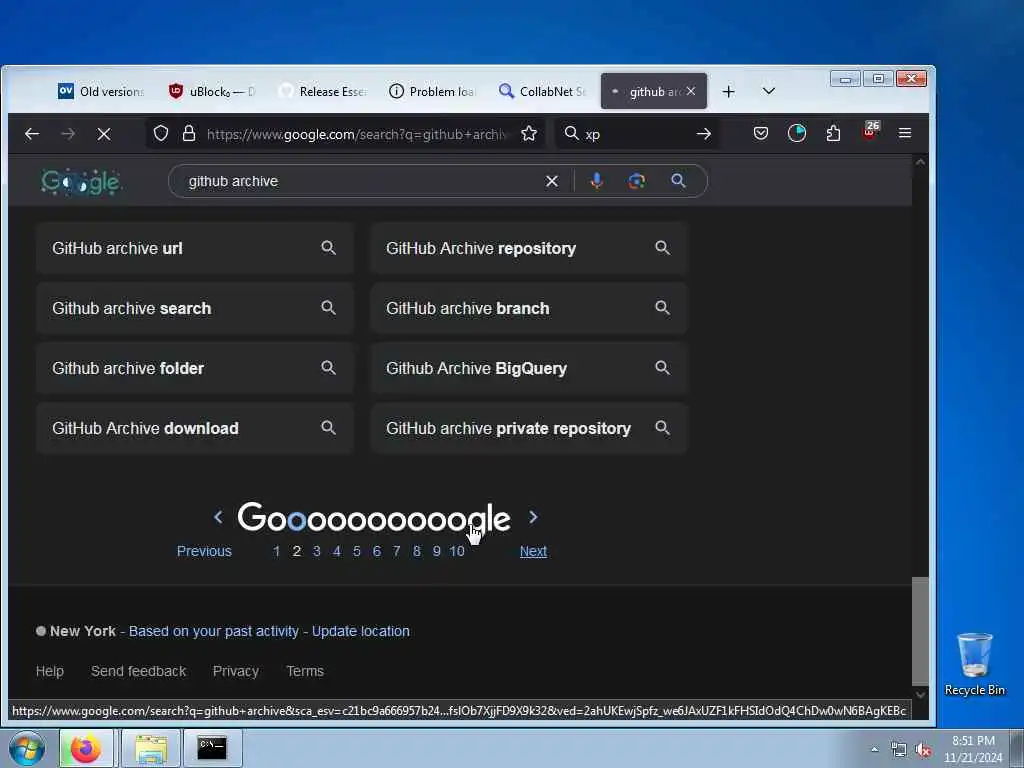Submit the xp search with the arrow

[703, 134]
